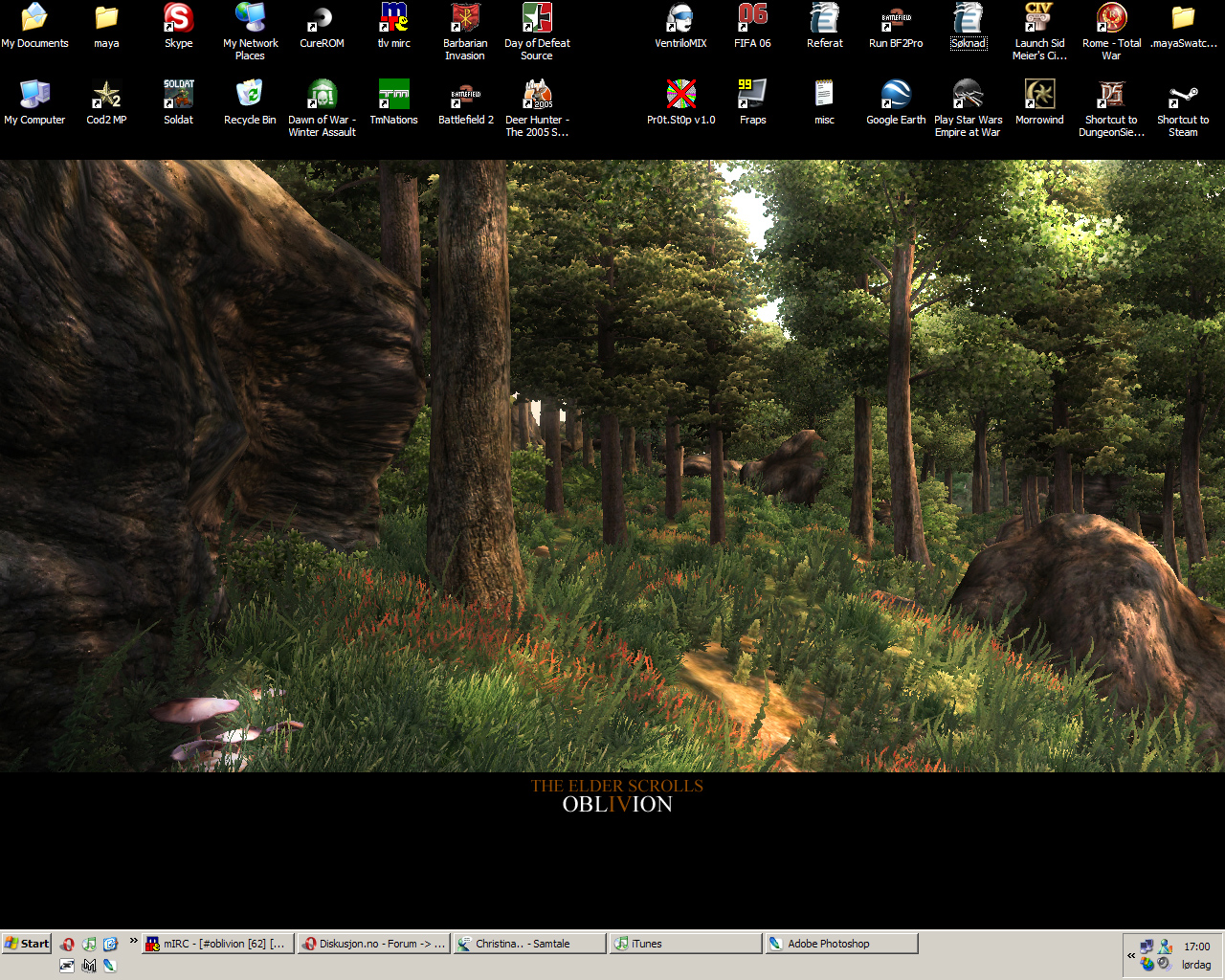The width and height of the screenshot is (1225, 980).
Task: Select the TmNations game shortcut
Action: (x=393, y=102)
